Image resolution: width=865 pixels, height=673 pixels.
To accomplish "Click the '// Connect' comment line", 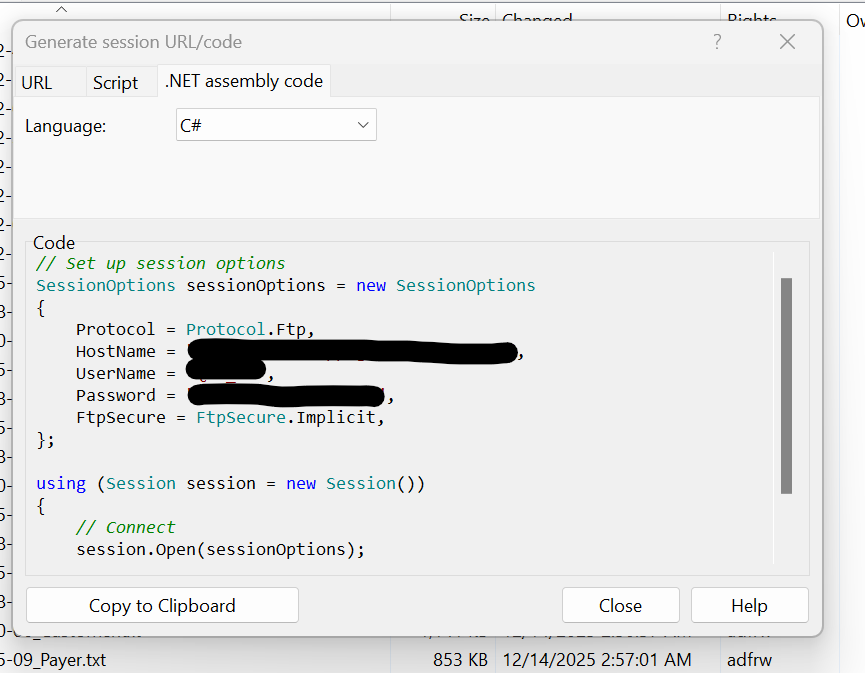I will click(x=125, y=527).
